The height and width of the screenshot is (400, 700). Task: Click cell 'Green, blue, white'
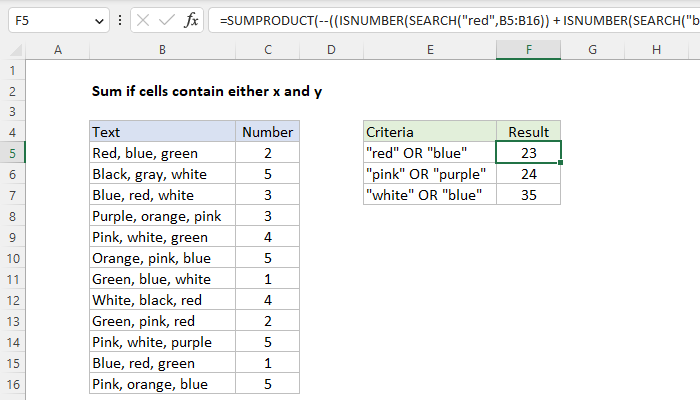(x=162, y=279)
